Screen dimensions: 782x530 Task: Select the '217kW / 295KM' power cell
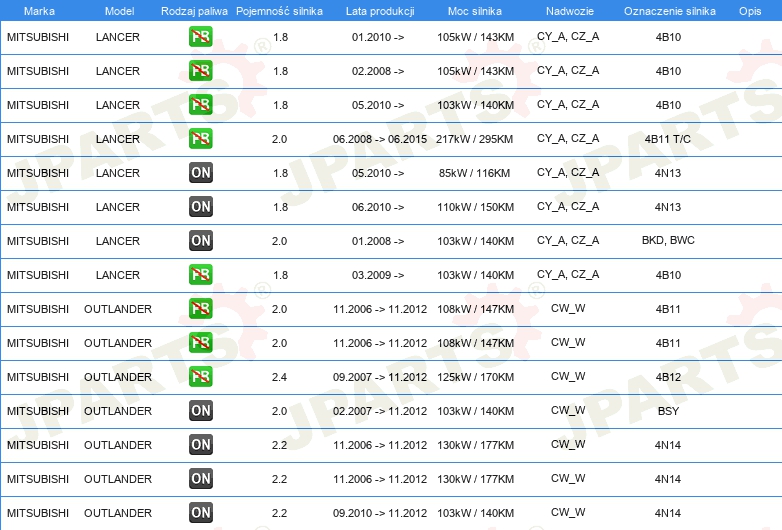[475, 139]
